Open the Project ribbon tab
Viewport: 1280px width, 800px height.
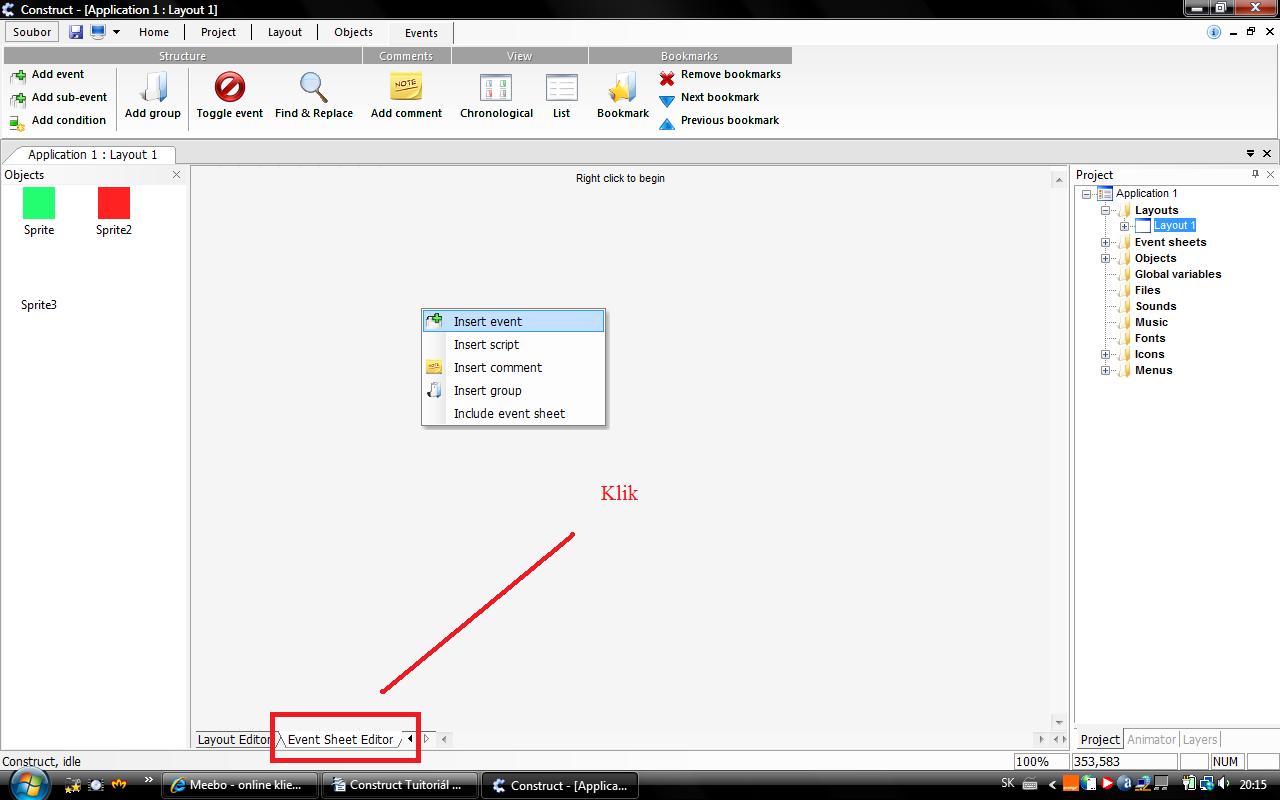218,32
